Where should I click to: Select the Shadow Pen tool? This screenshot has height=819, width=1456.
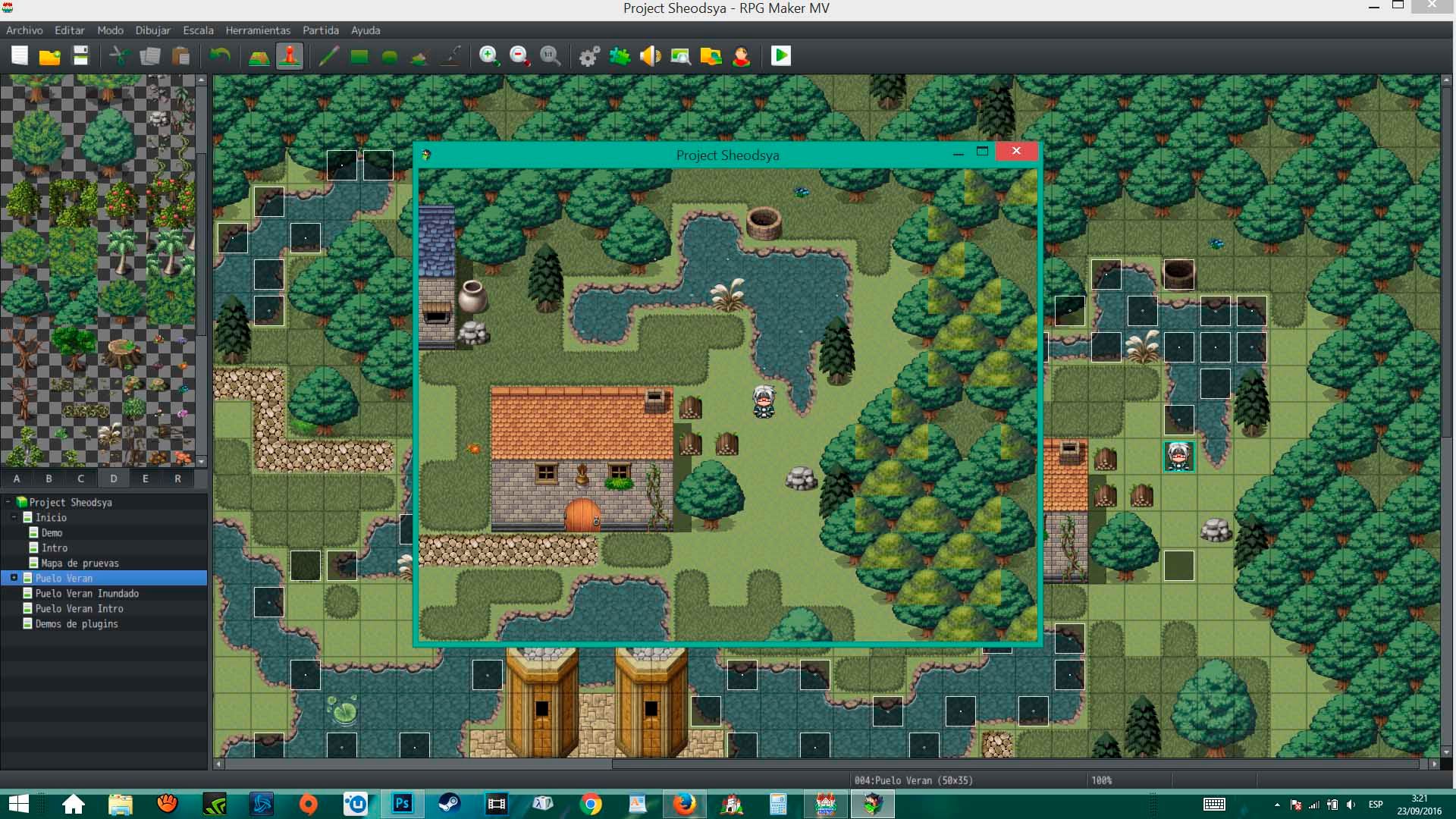coord(450,55)
